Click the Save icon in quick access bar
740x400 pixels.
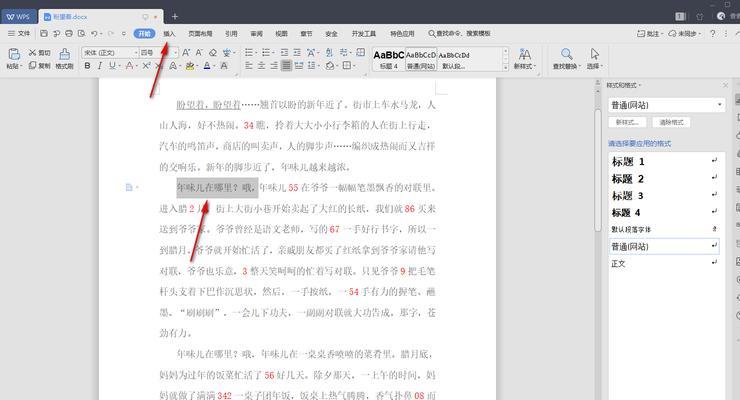coord(44,33)
